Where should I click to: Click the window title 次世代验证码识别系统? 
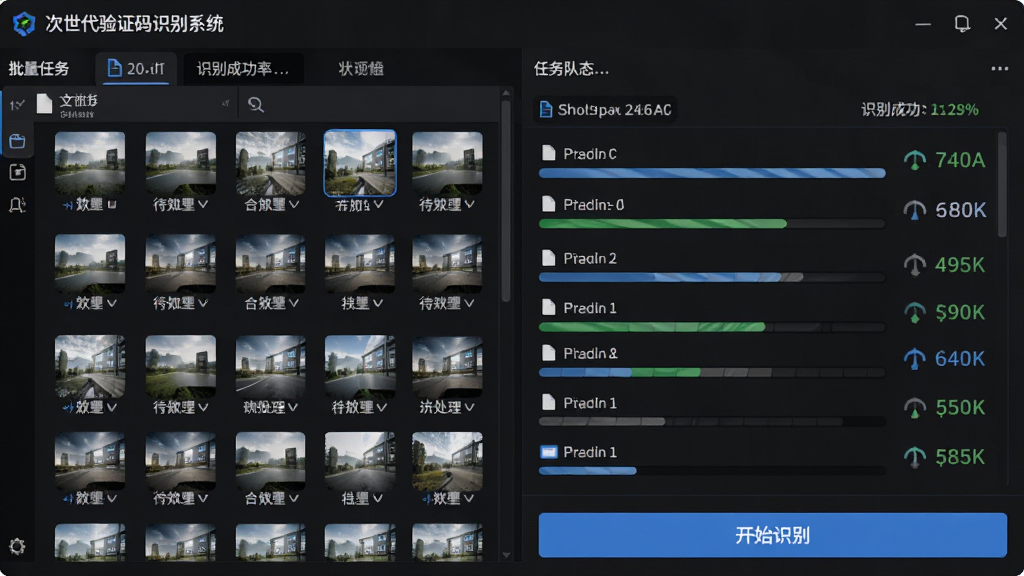click(x=135, y=24)
